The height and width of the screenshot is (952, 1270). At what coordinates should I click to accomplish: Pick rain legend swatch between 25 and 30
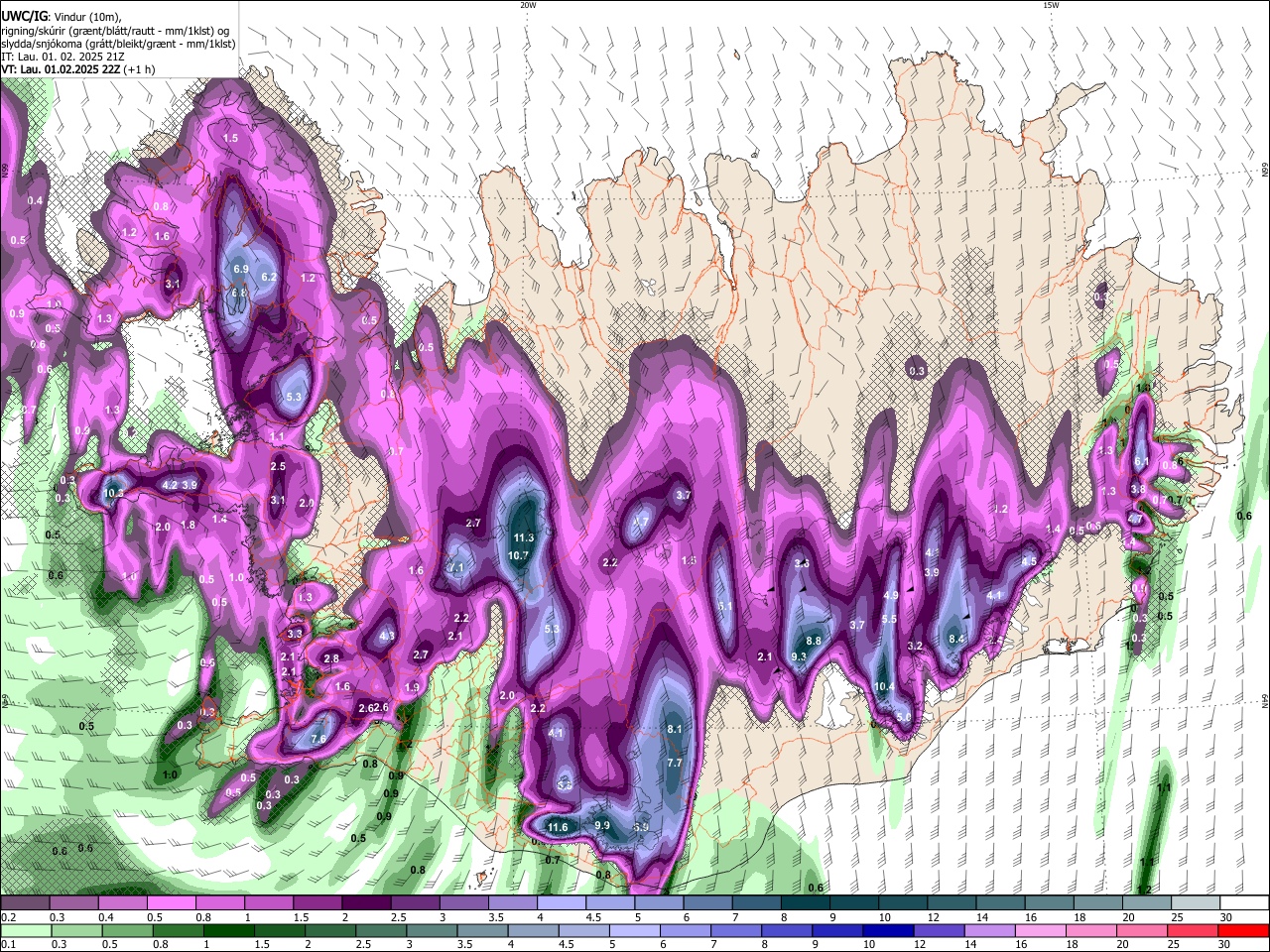(1195, 931)
